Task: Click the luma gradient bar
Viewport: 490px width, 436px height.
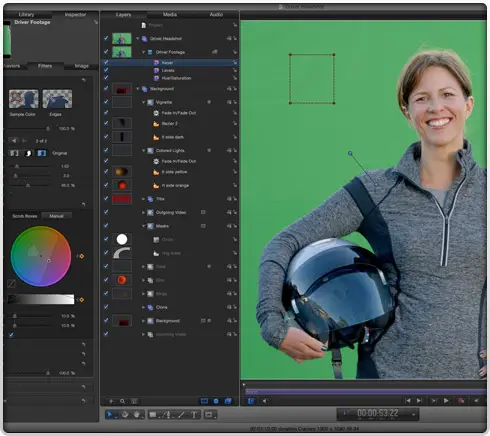Action: pos(41,299)
